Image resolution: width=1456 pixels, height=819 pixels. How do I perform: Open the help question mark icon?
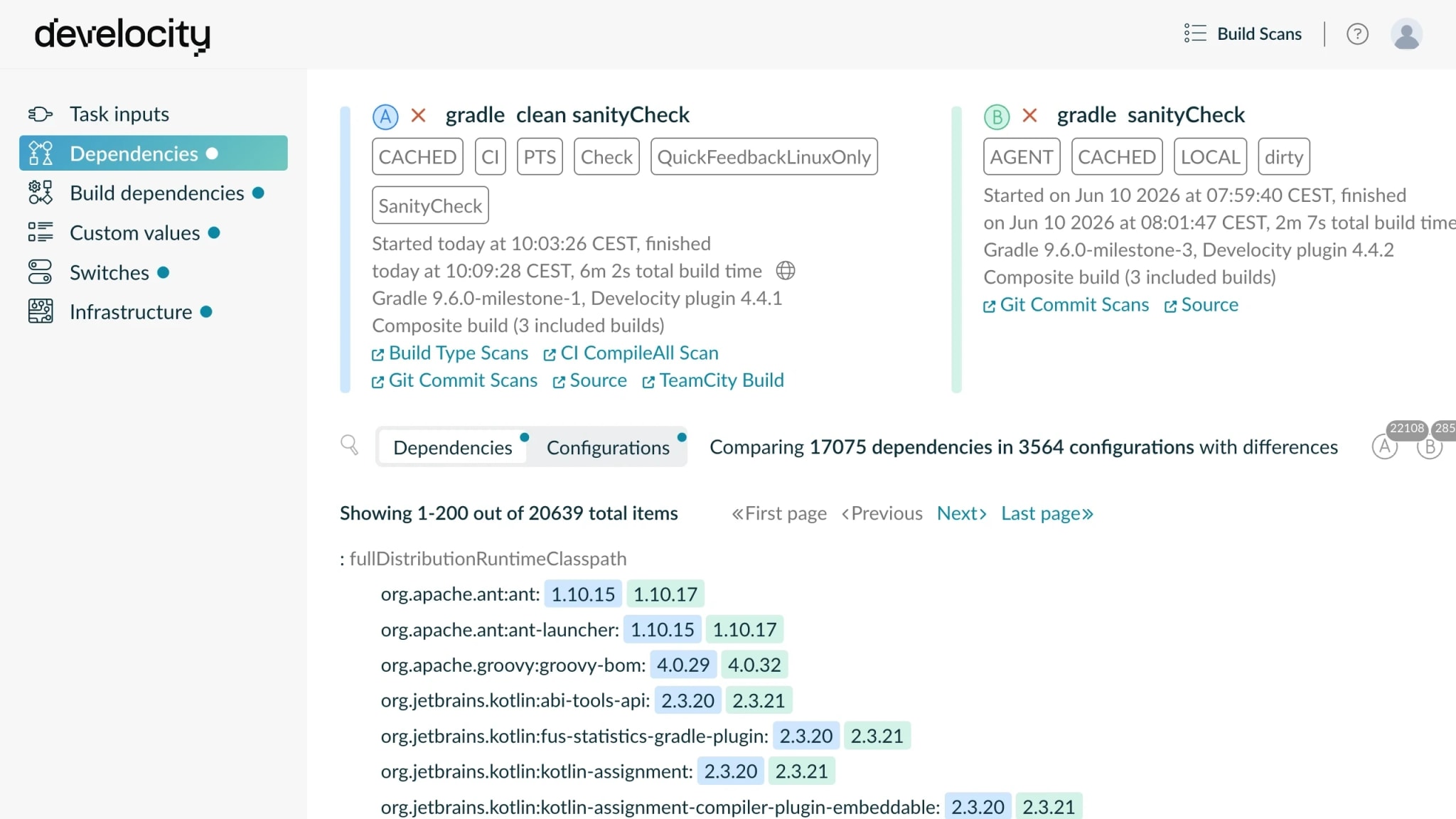[1357, 33]
